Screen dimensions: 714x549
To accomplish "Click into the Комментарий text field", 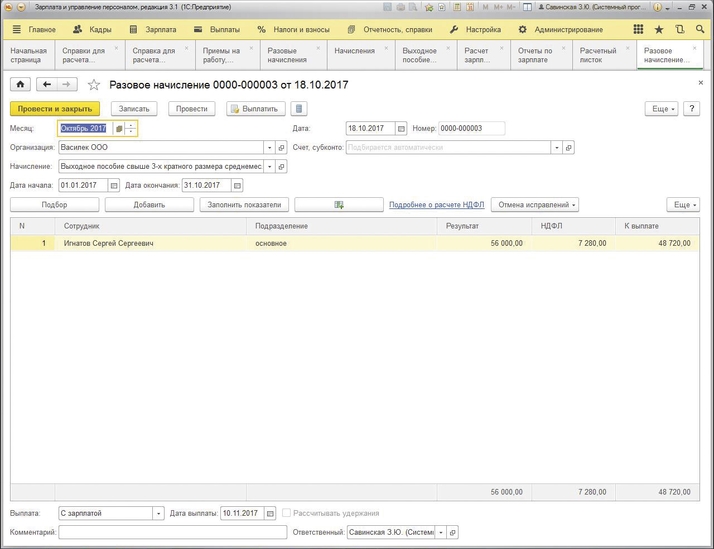I will [172, 533].
